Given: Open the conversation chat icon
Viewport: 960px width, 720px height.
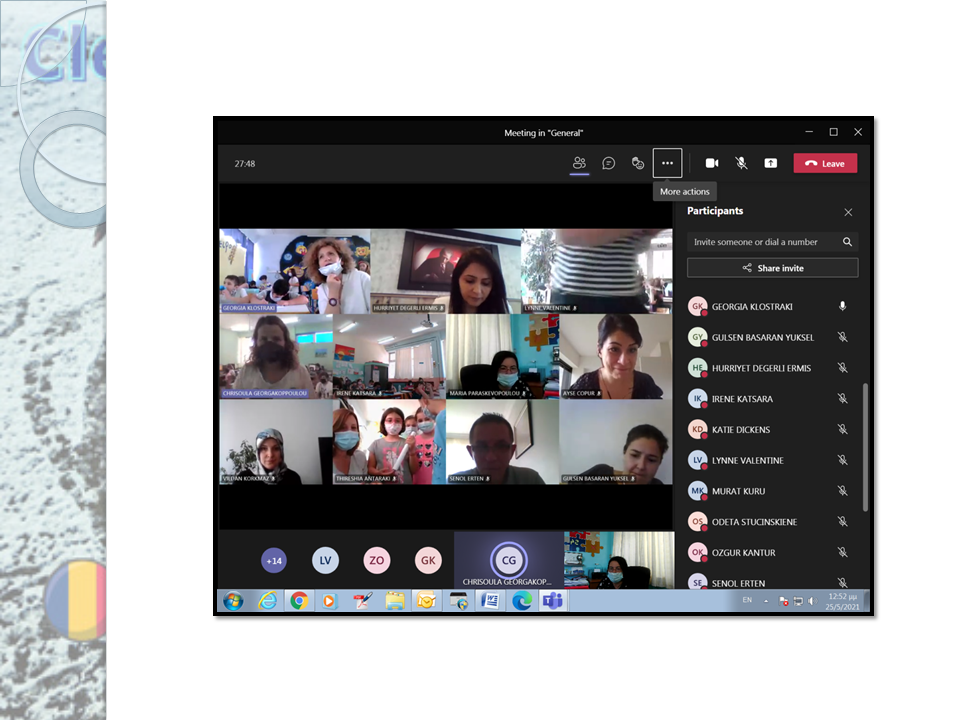Looking at the screenshot, I should pos(608,163).
